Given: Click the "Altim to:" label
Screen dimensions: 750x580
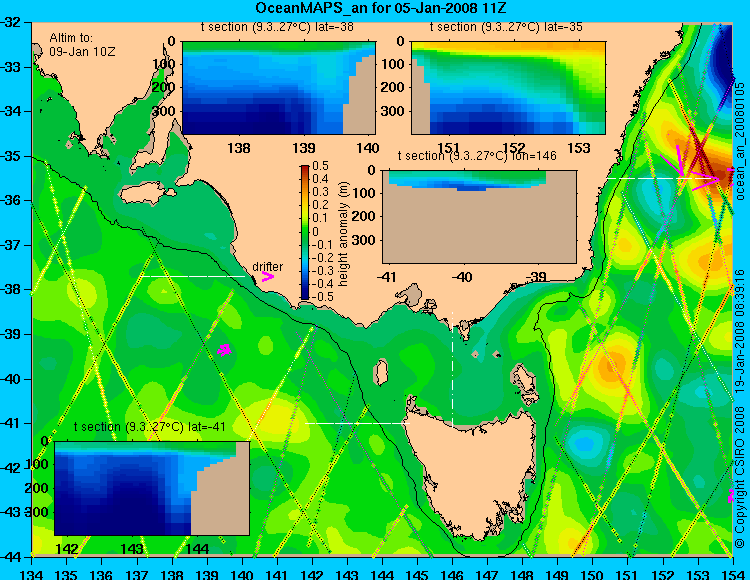Looking at the screenshot, I should (x=71, y=38).
